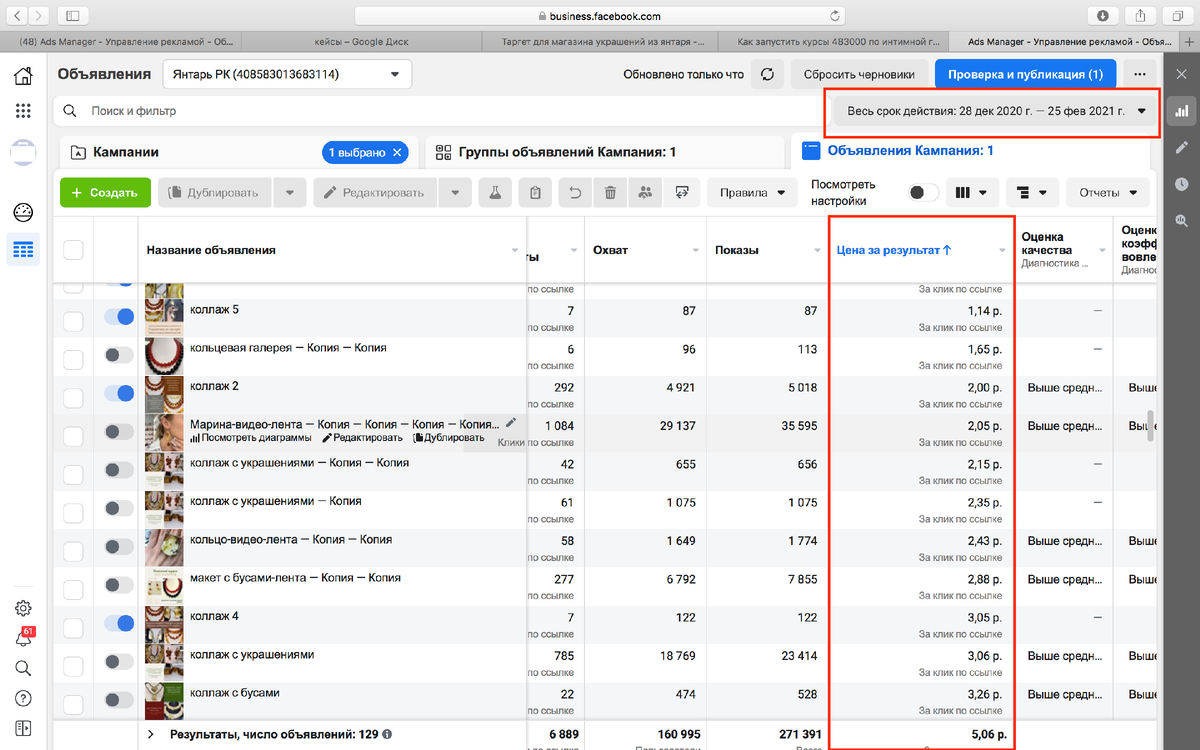This screenshot has height=750, width=1200.
Task: Switch to the кейсы – Google Диск browser tab
Action: click(361, 42)
